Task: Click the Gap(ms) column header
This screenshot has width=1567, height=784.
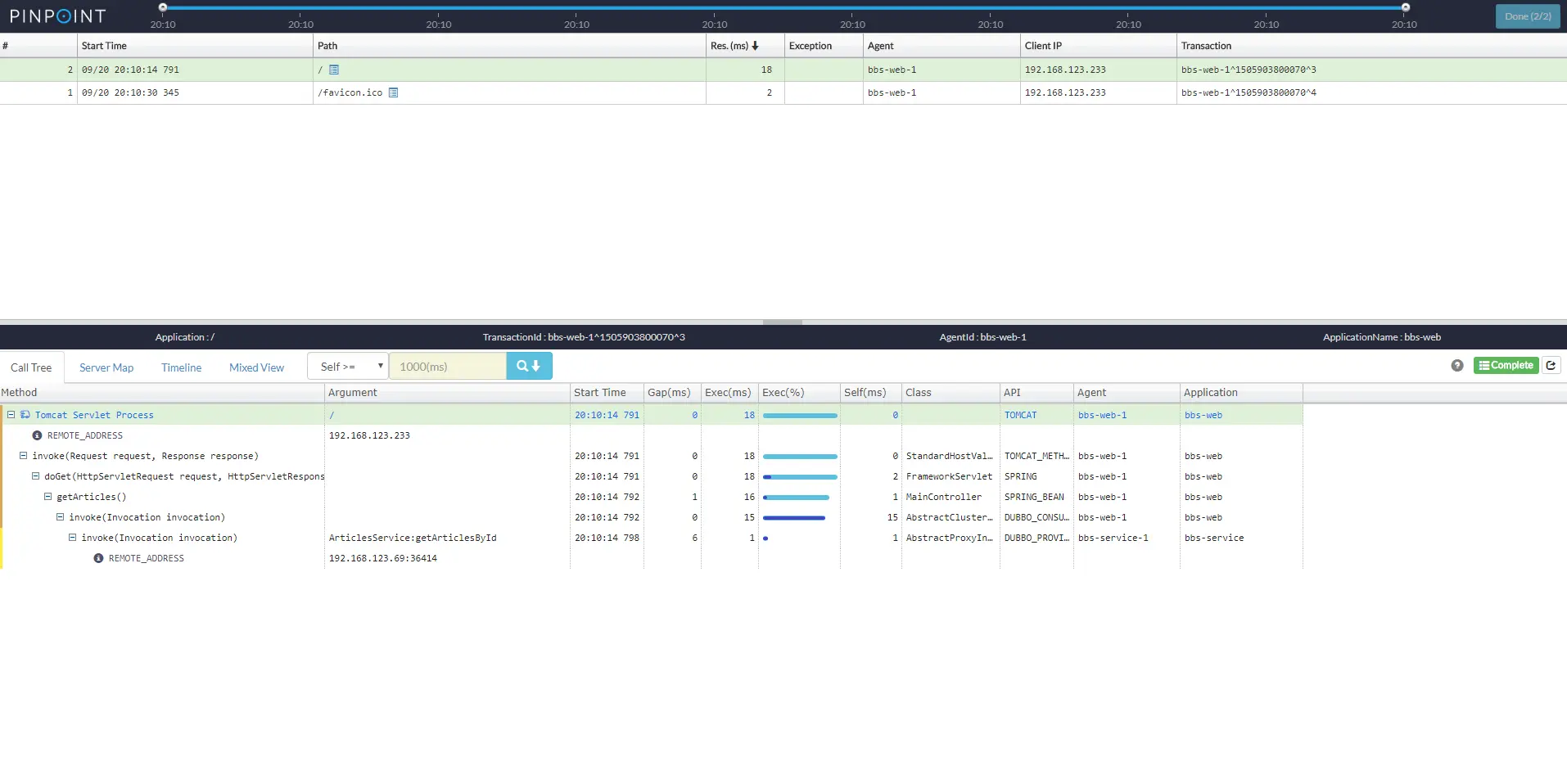Action: point(672,393)
